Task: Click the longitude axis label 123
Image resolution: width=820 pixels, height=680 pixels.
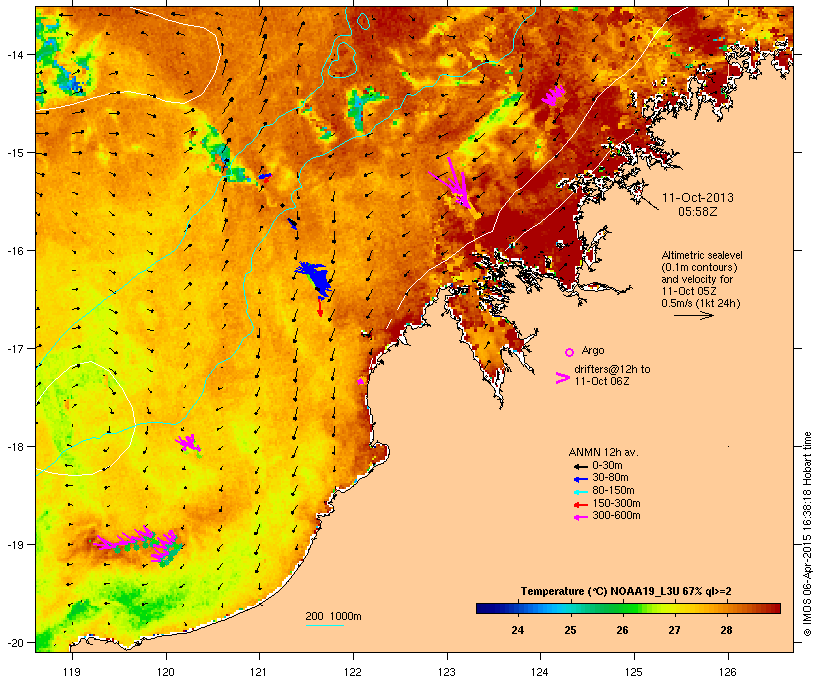Action: 447,672
